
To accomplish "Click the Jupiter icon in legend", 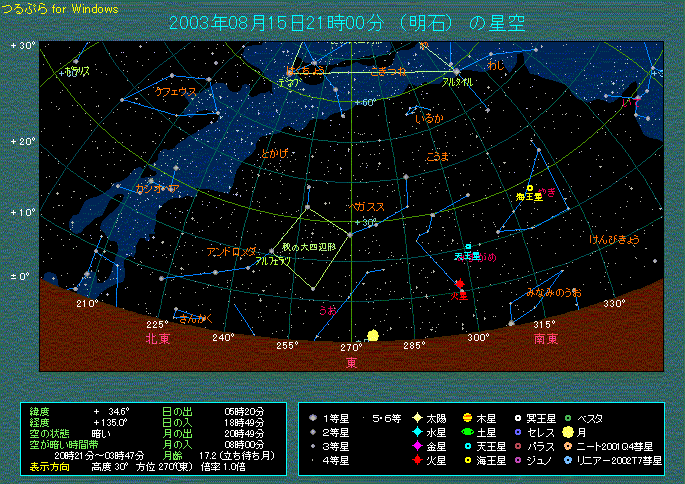I will coord(467,418).
